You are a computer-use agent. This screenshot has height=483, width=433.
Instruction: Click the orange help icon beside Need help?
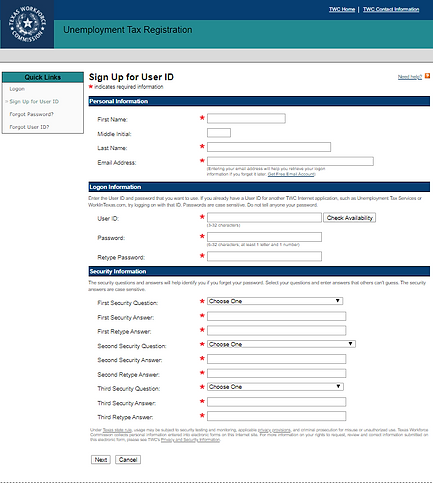[427, 76]
